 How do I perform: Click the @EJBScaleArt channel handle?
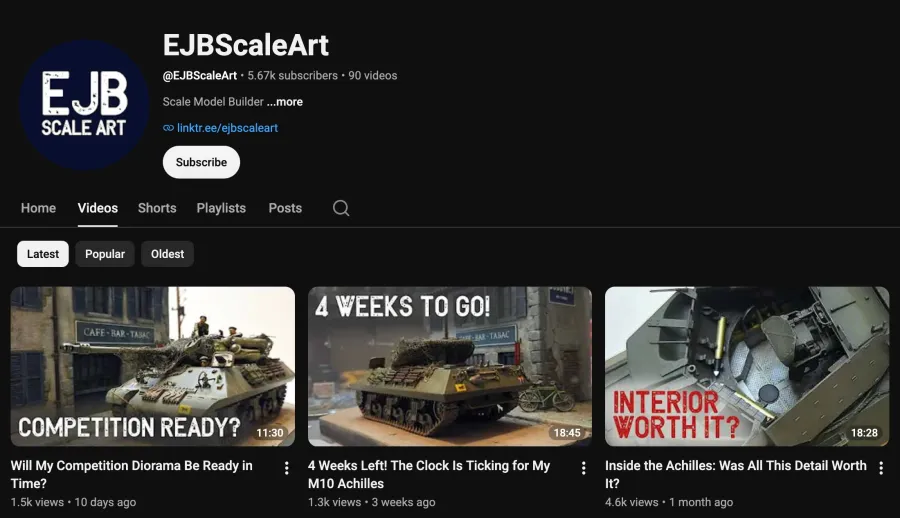200,75
